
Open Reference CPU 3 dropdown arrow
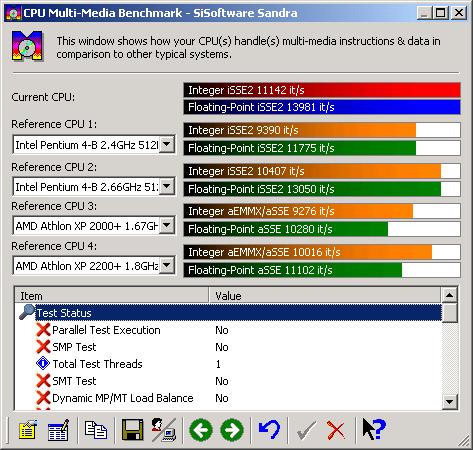click(167, 226)
